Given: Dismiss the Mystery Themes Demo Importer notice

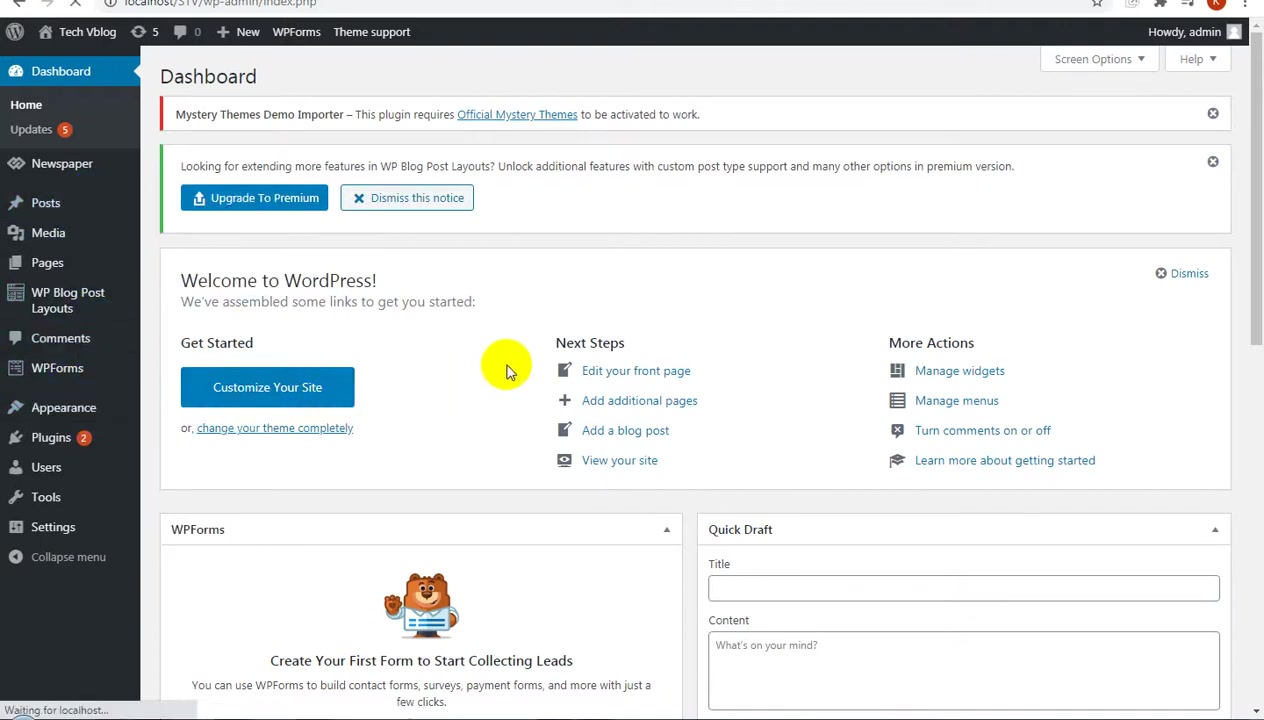Looking at the screenshot, I should tap(1213, 114).
